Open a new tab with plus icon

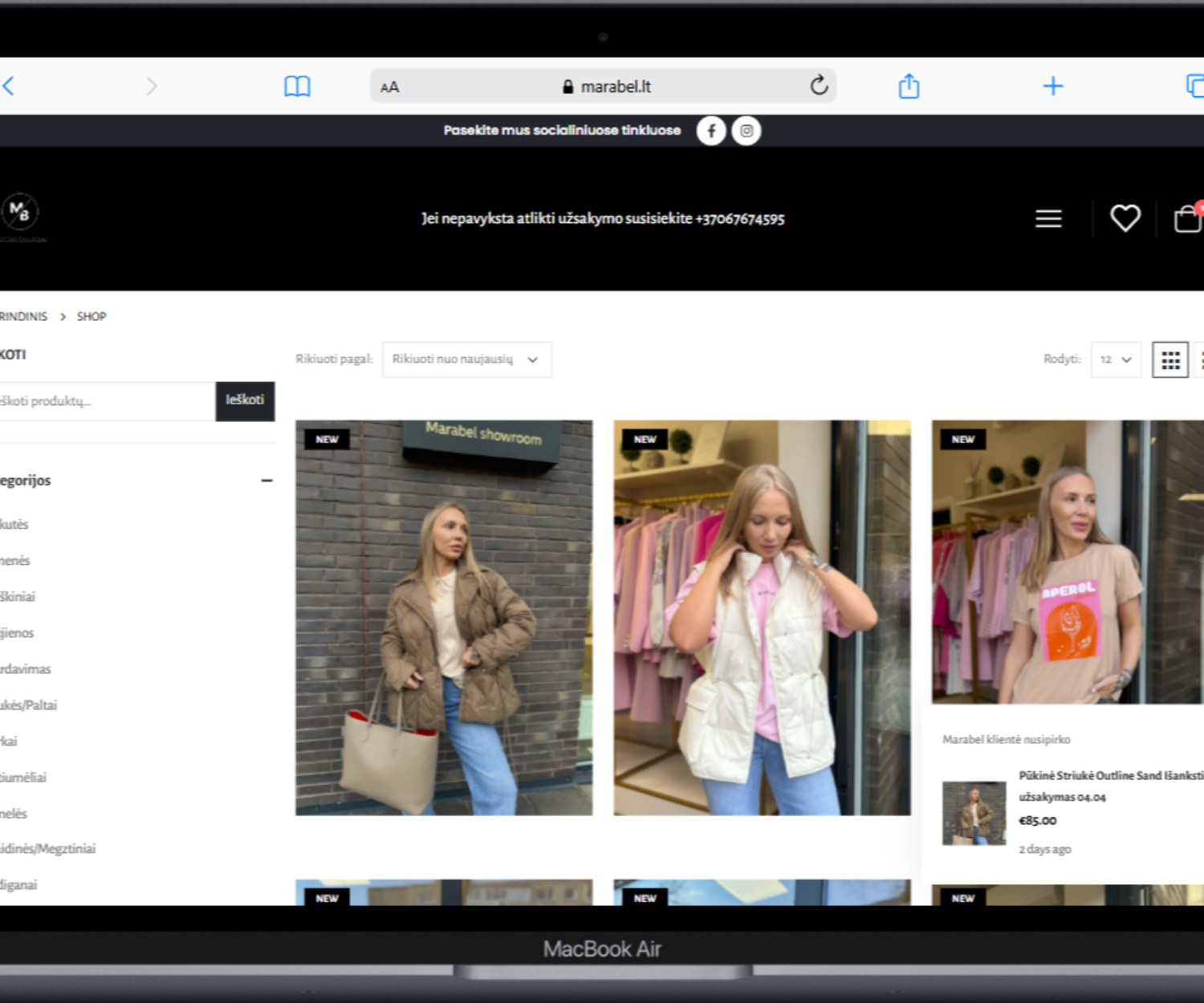click(1052, 86)
